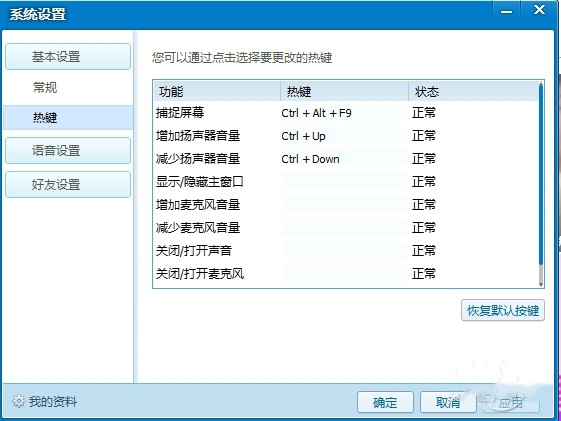
Task: Sort the list by the 功能 column header
Action: tap(217, 92)
